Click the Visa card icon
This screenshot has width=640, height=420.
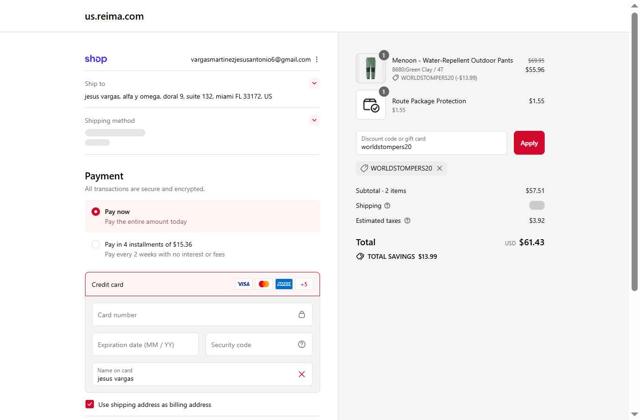[244, 284]
